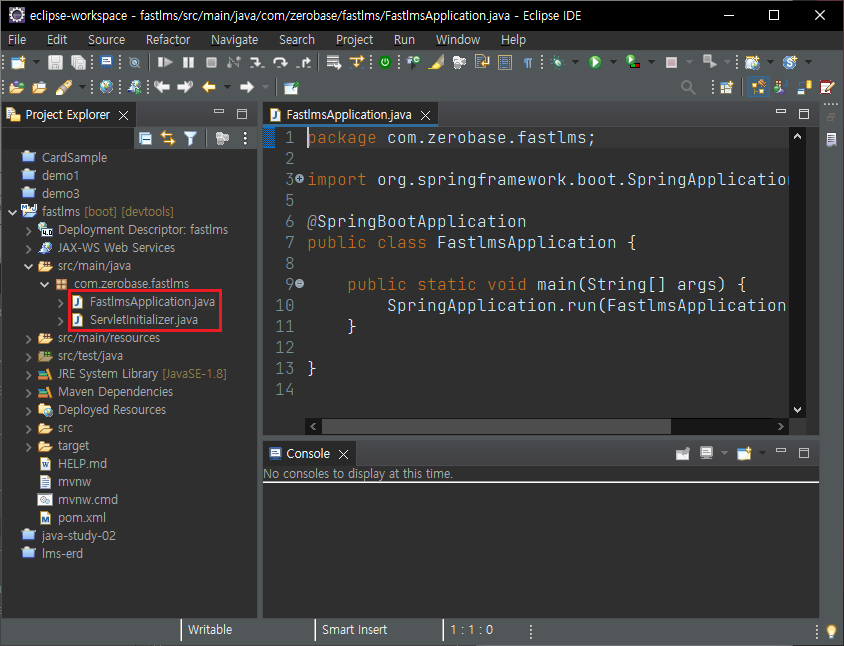
Task: Maximize the editor area
Action: pyautogui.click(x=804, y=114)
